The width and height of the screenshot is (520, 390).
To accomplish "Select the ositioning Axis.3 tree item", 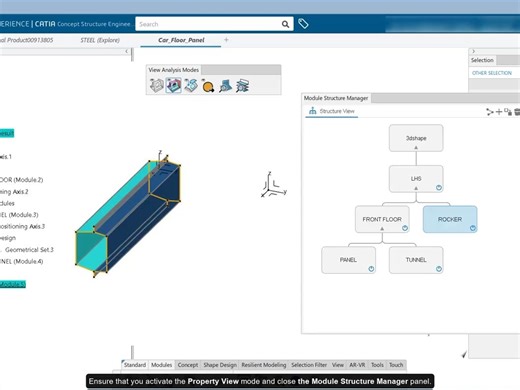I will [x=22, y=226].
